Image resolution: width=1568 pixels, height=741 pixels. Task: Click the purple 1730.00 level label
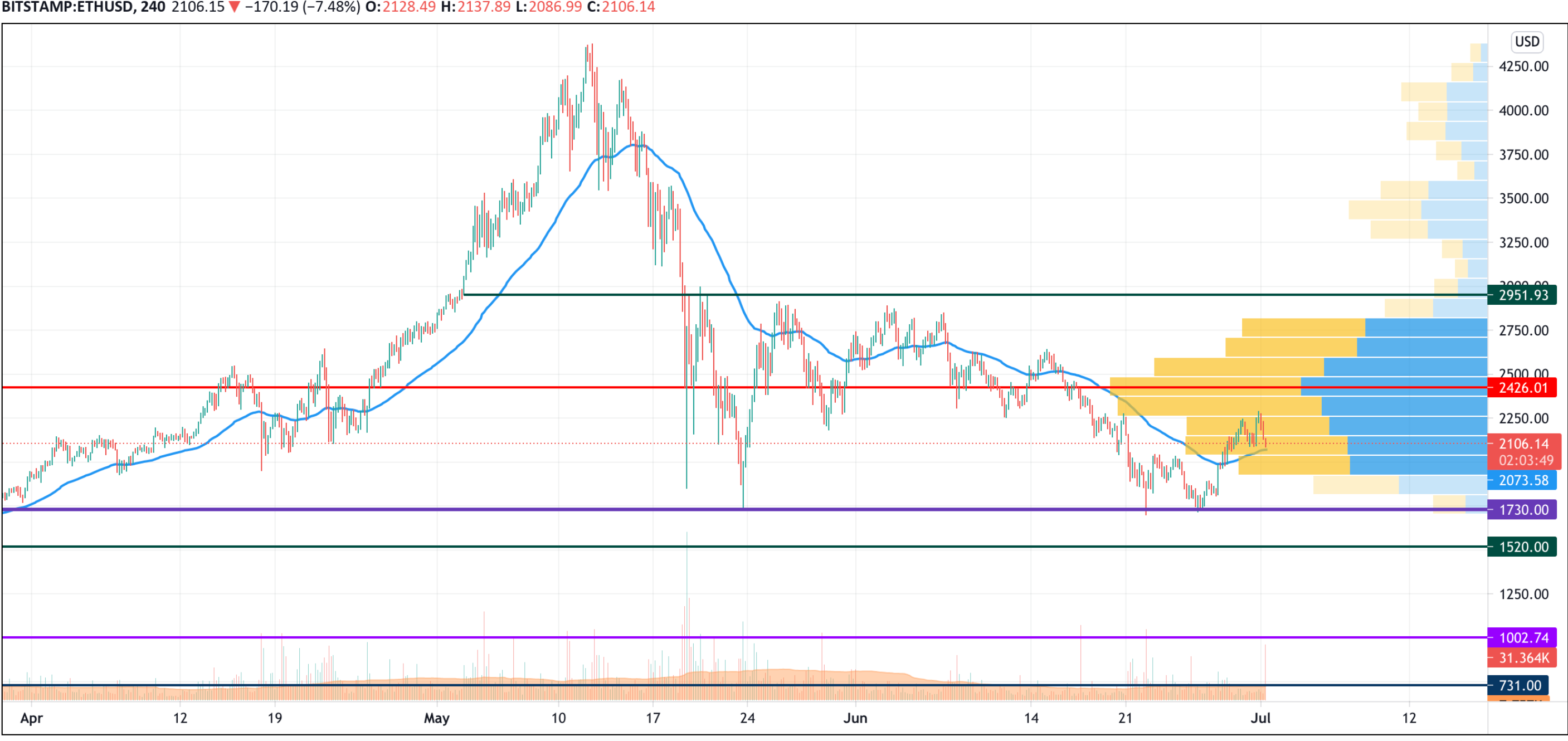[x=1522, y=509]
